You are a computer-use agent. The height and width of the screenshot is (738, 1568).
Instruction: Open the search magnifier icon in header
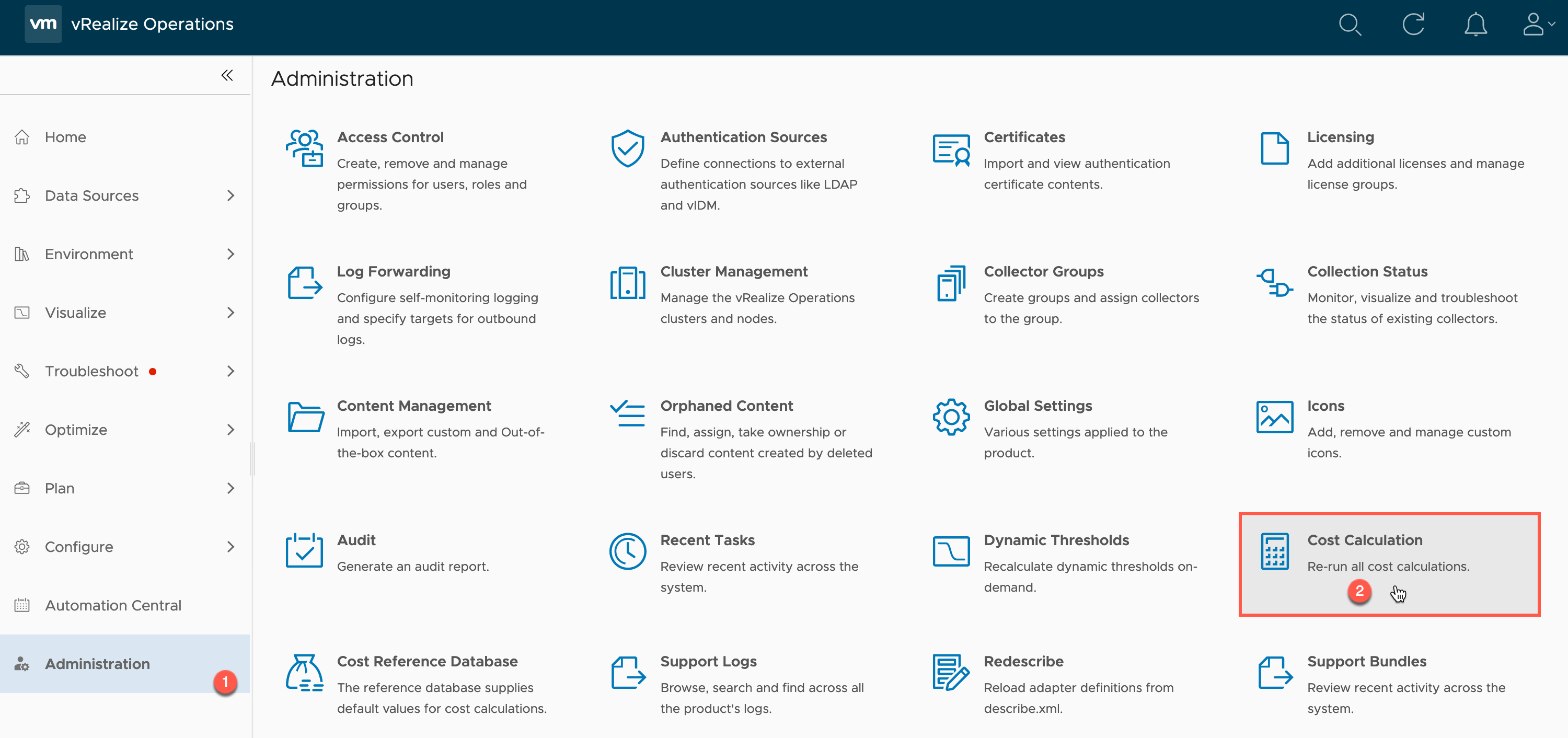[1350, 25]
